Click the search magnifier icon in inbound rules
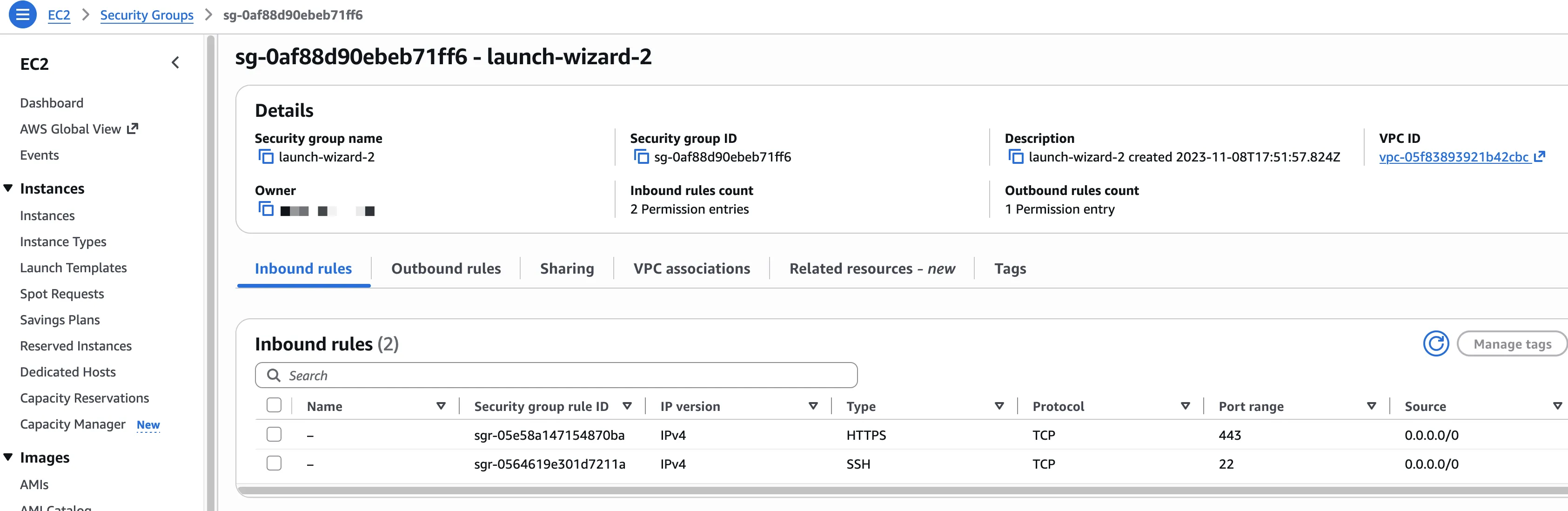The image size is (1568, 511). (x=274, y=375)
